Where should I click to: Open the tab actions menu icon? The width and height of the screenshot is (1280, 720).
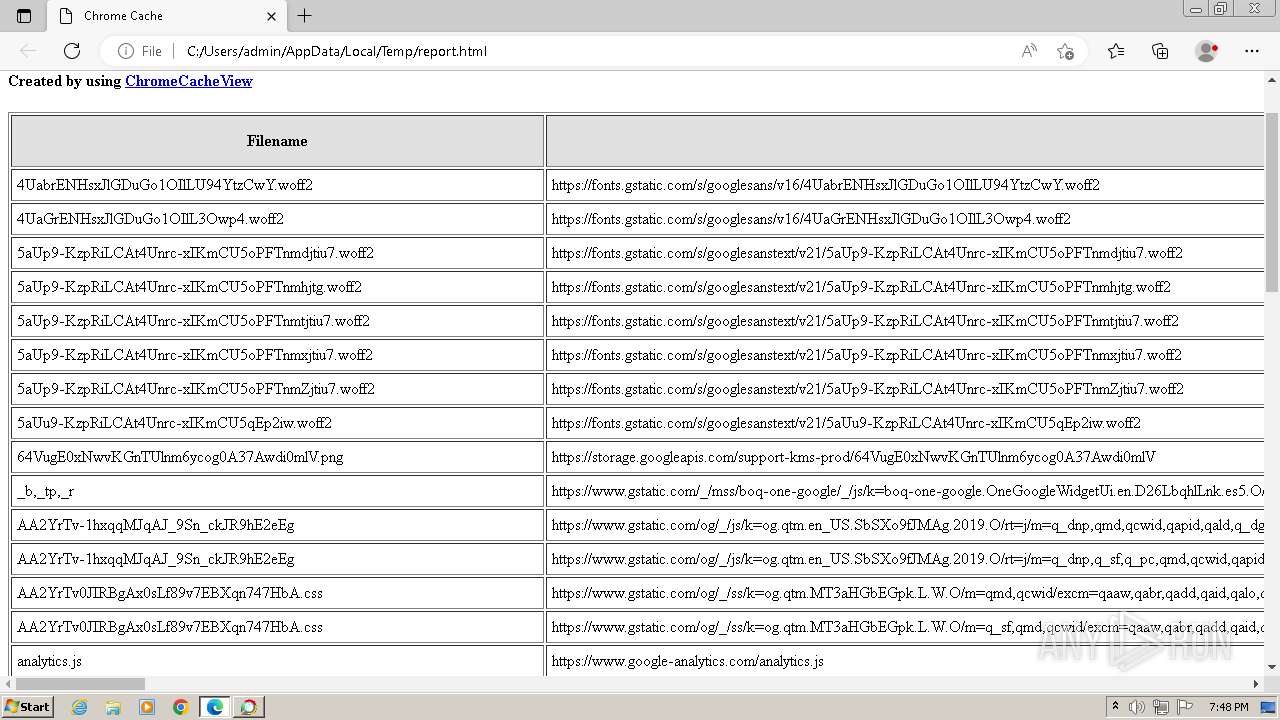[x=24, y=16]
